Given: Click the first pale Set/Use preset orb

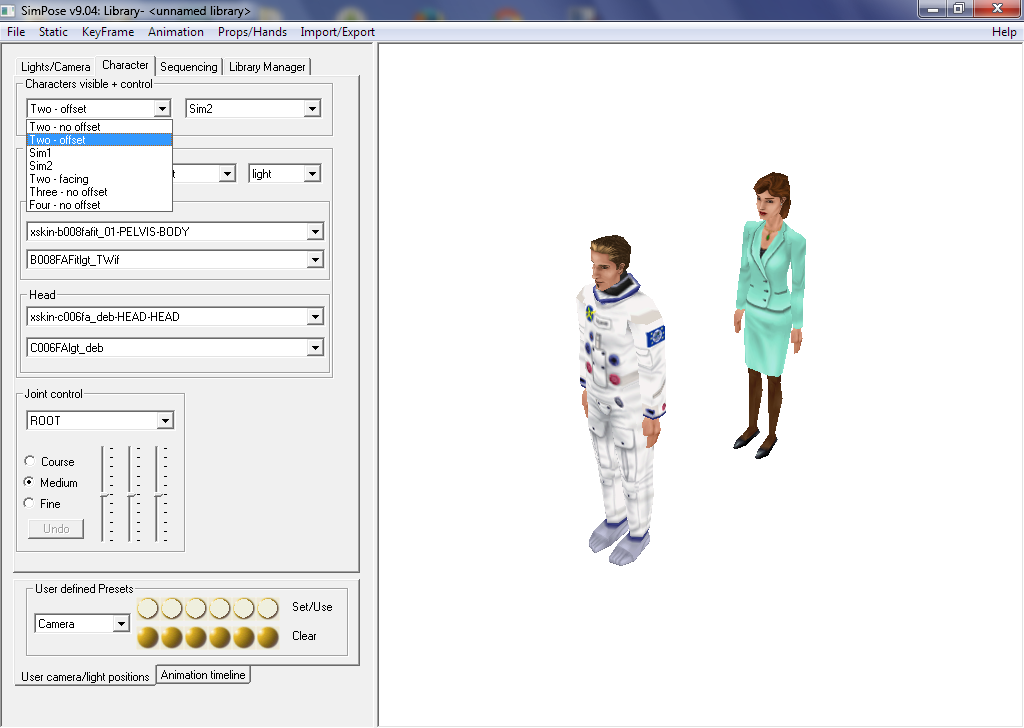Looking at the screenshot, I should [x=148, y=608].
